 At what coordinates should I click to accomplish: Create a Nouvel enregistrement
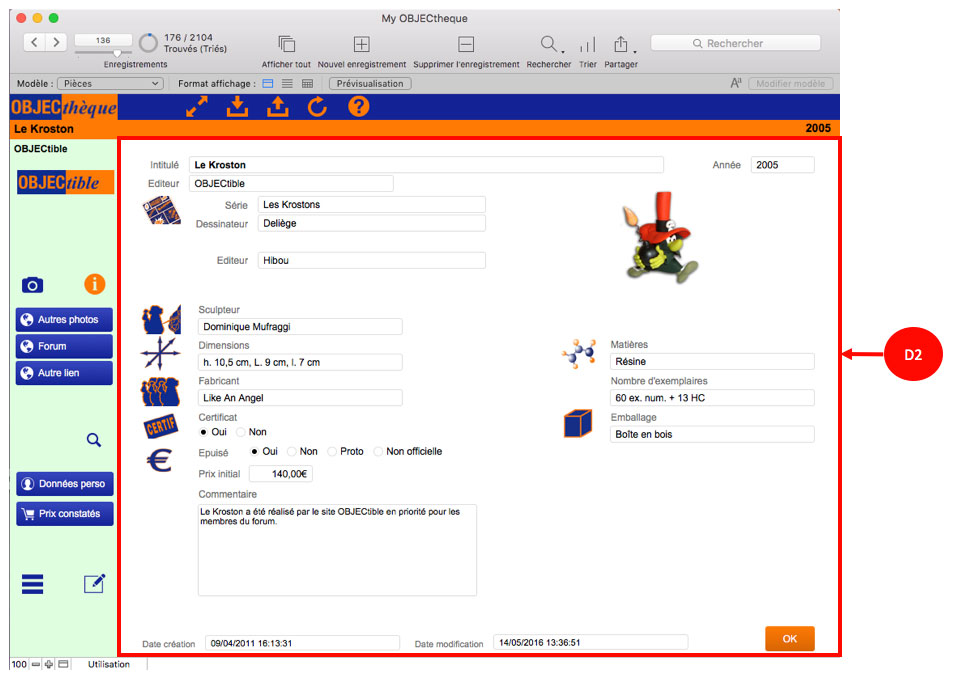362,44
